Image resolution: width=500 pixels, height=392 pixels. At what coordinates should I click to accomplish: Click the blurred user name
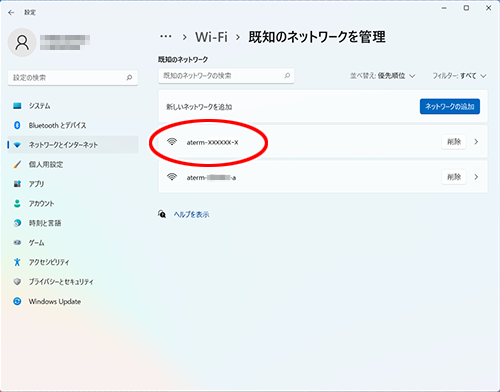pos(65,42)
